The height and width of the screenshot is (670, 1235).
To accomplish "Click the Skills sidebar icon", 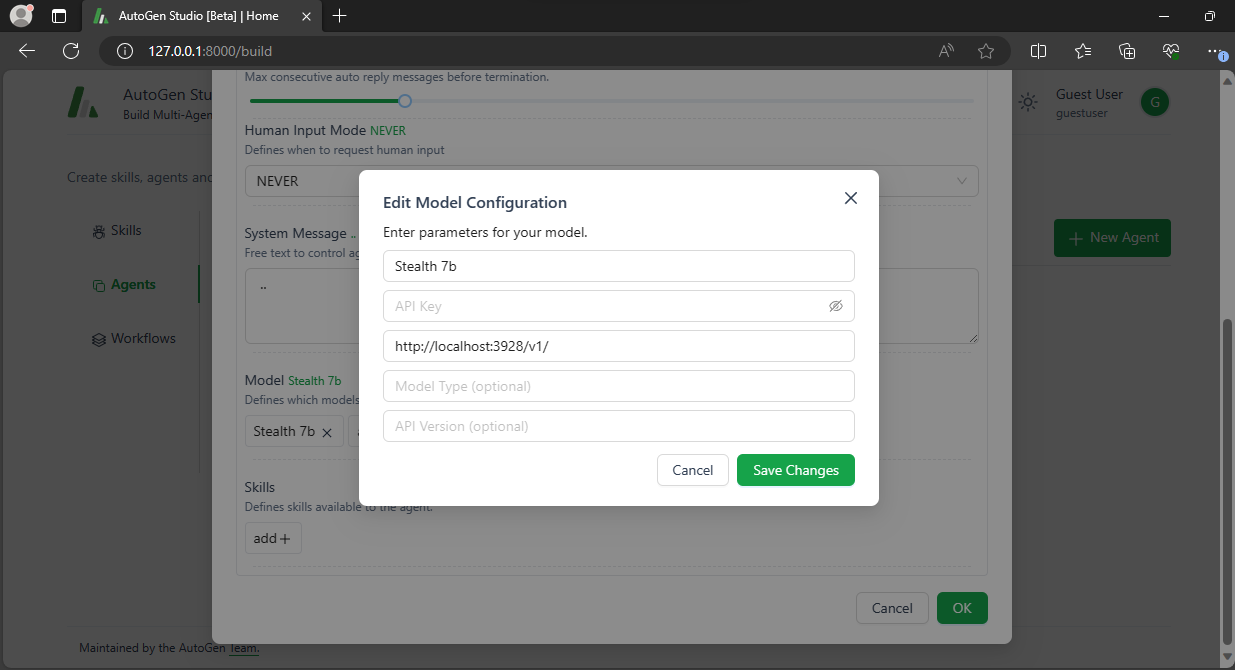I will [x=98, y=231].
